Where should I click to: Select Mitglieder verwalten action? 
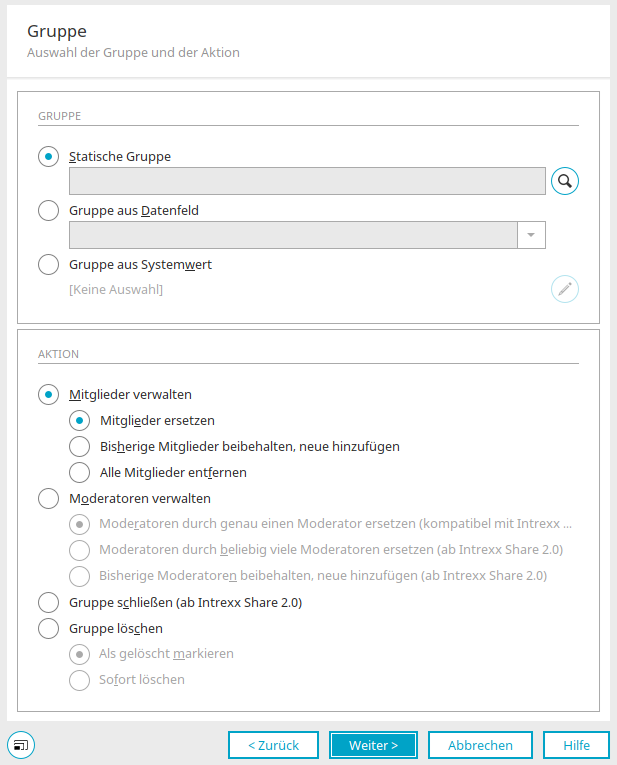pyautogui.click(x=48, y=395)
